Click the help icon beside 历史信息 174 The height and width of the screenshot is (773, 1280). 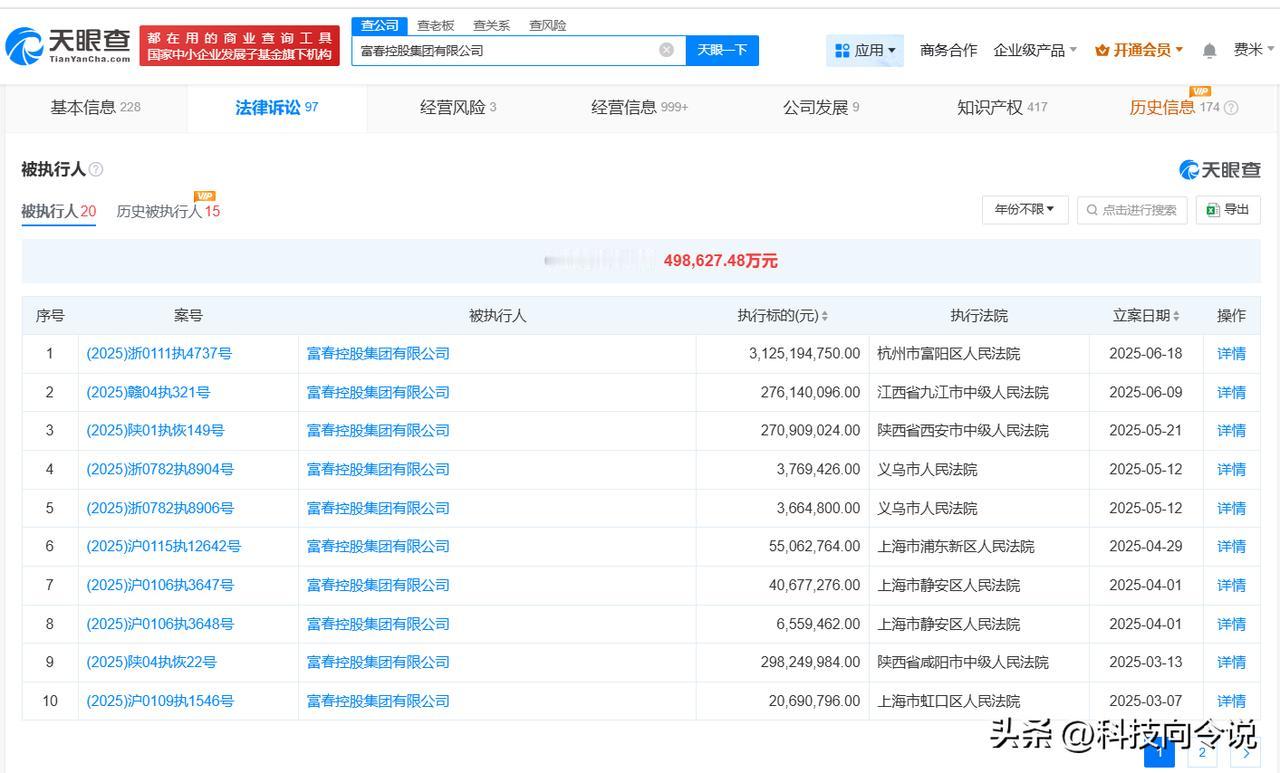point(1231,108)
